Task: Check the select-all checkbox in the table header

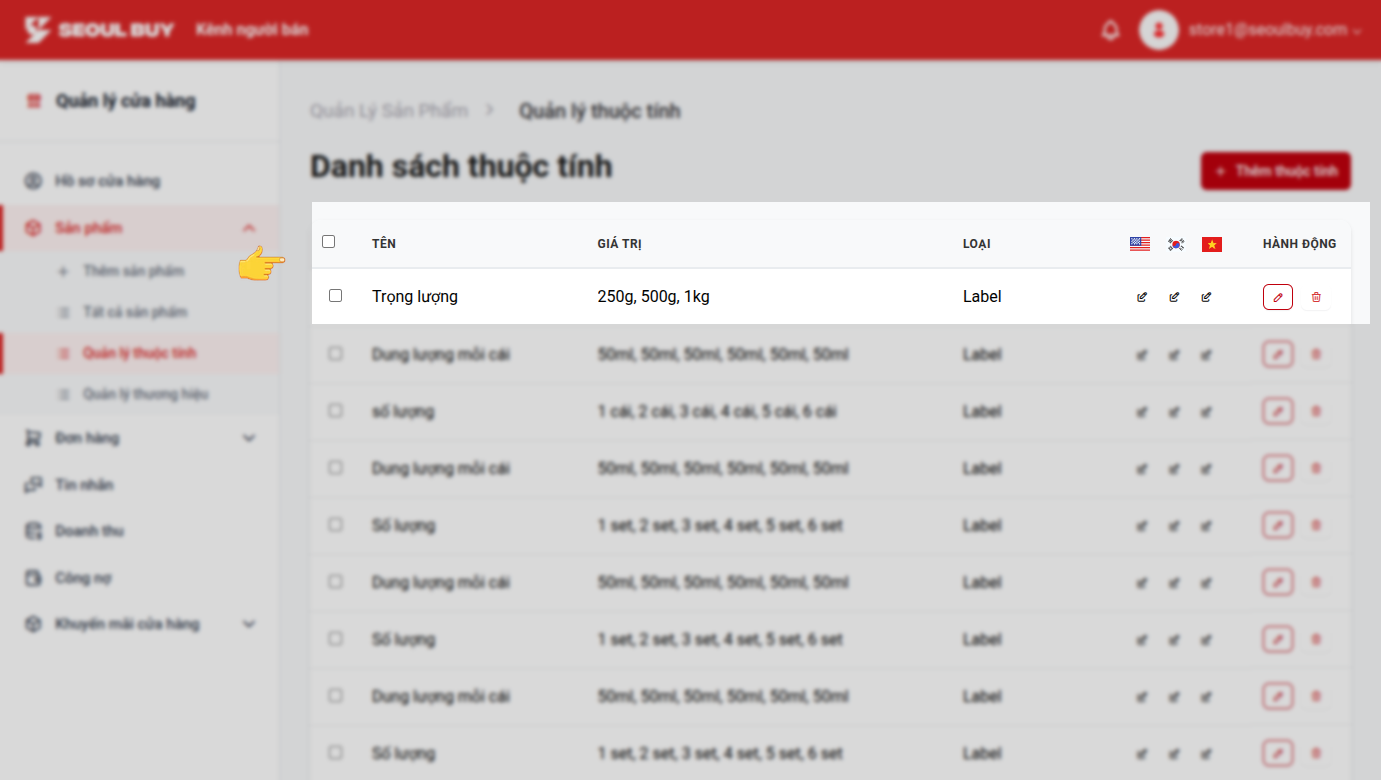Action: (329, 241)
